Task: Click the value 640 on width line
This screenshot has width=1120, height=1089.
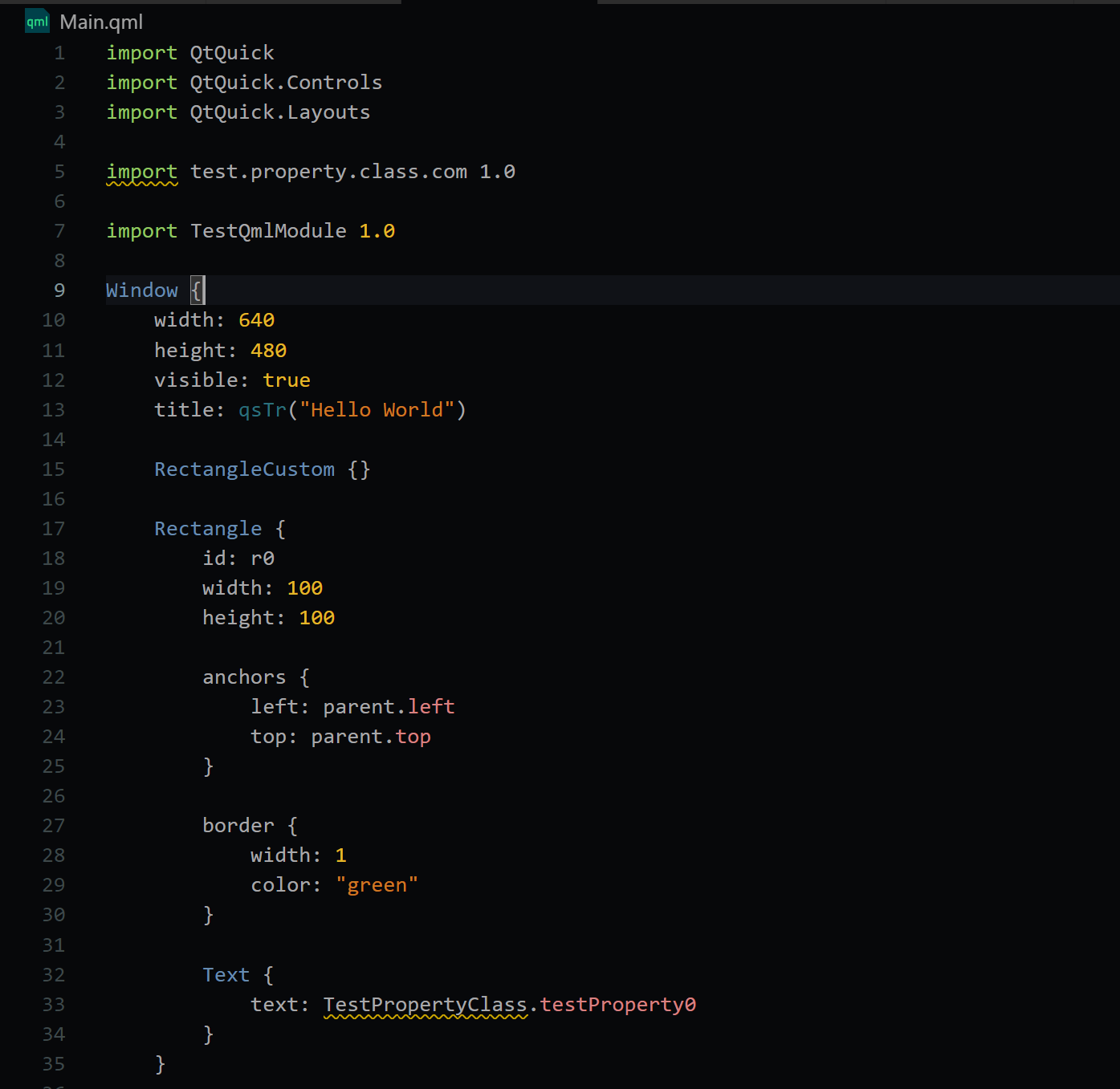Action: [x=257, y=320]
